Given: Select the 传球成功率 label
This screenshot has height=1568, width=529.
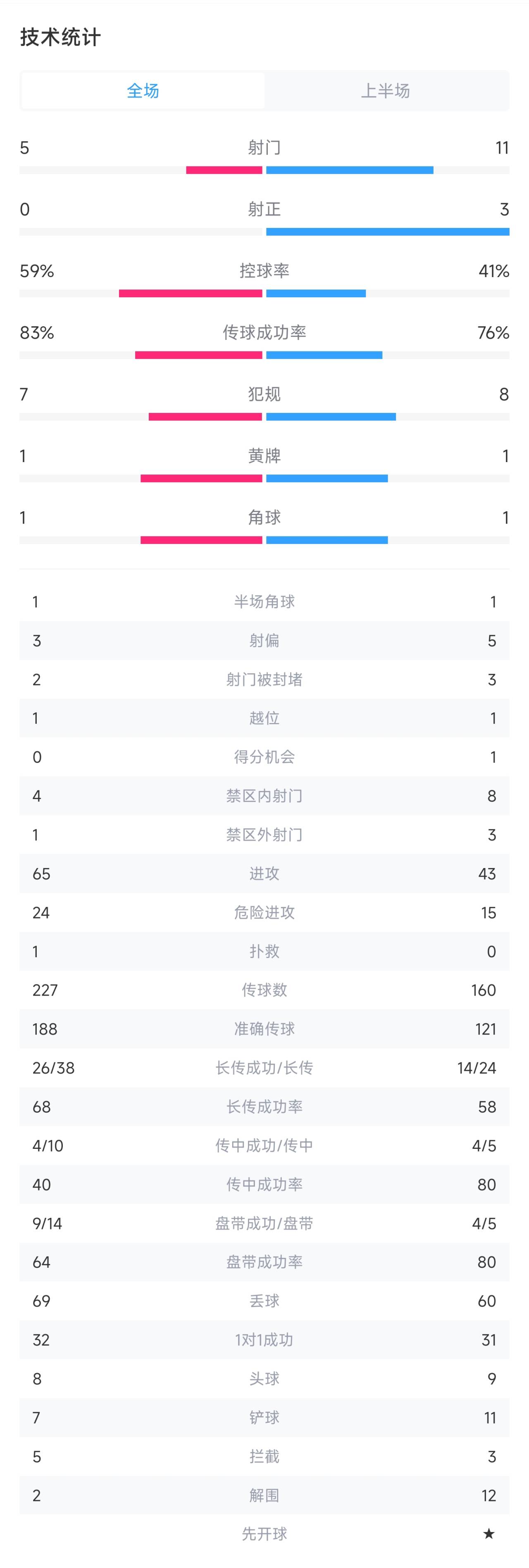Looking at the screenshot, I should pos(264,332).
